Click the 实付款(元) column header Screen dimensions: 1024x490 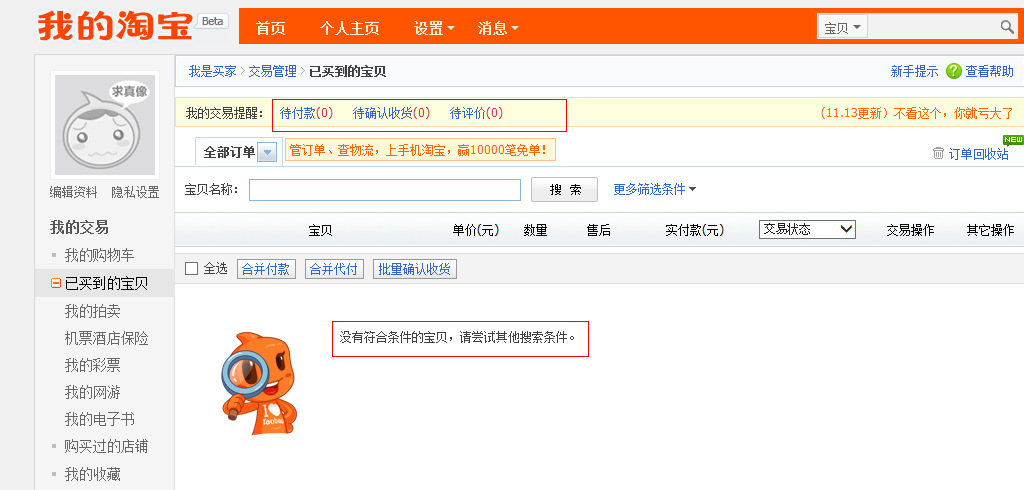(694, 230)
